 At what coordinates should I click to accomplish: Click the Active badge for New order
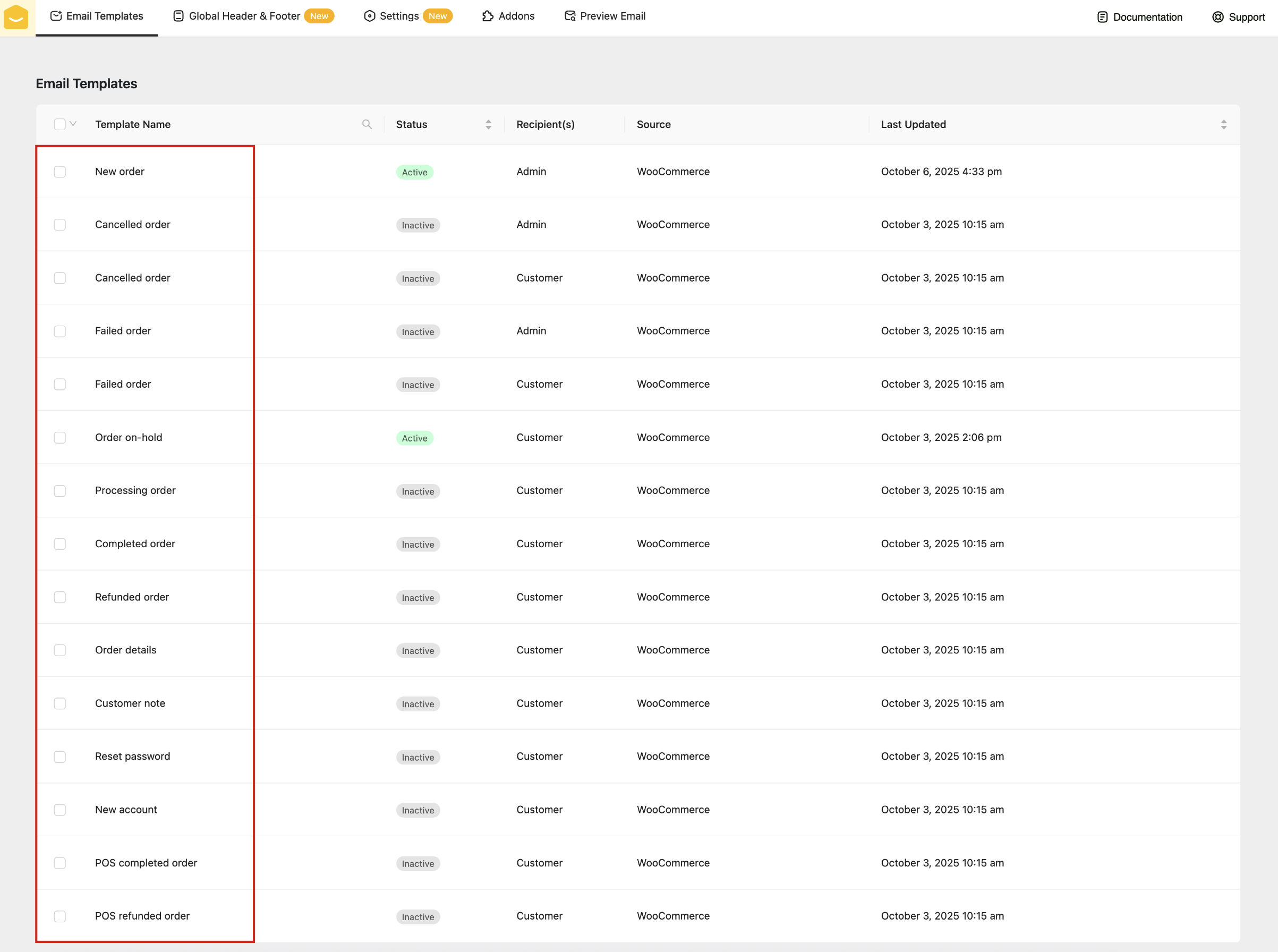(414, 172)
